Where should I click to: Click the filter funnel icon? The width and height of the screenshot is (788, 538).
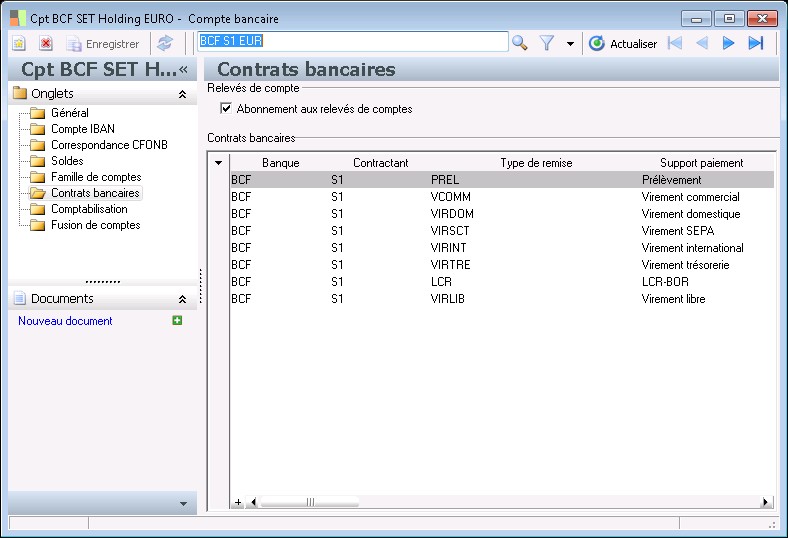point(547,43)
